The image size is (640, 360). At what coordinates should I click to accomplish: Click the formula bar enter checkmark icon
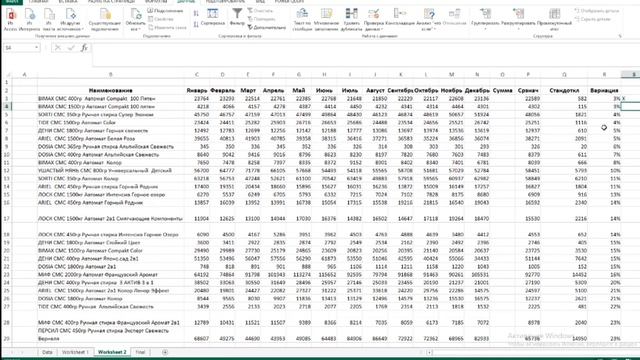coord(71,48)
